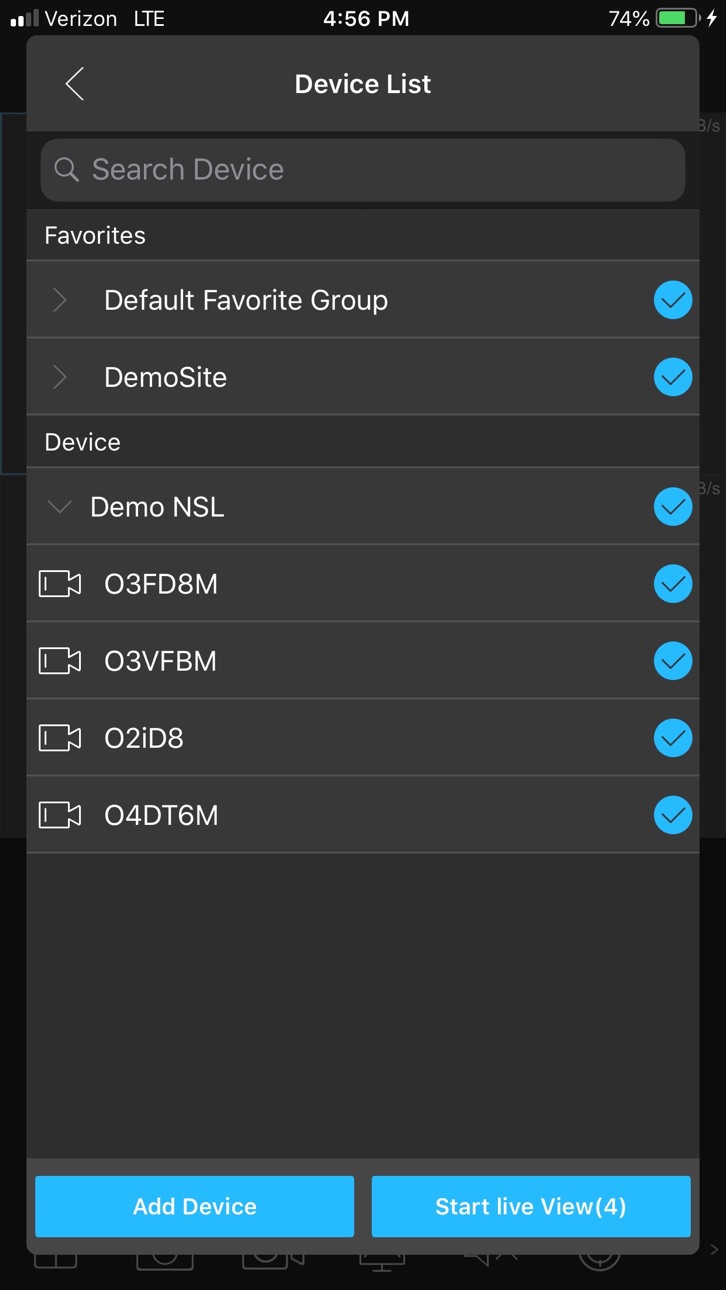This screenshot has height=1290, width=726.
Task: Tap the battery icon in status bar
Action: tap(678, 18)
